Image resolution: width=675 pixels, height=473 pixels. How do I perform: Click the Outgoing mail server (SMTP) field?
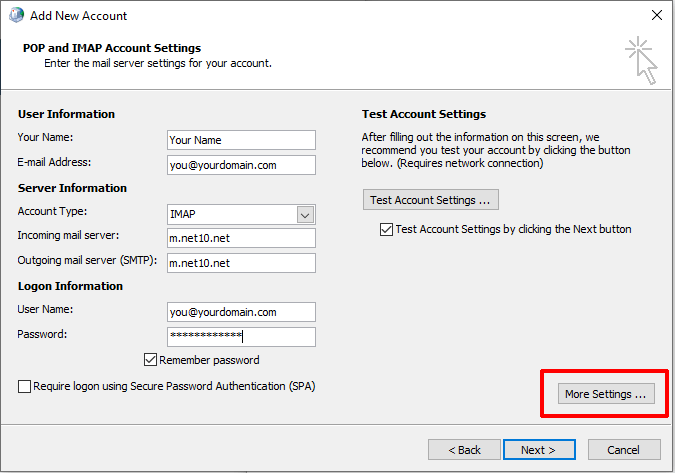(241, 263)
